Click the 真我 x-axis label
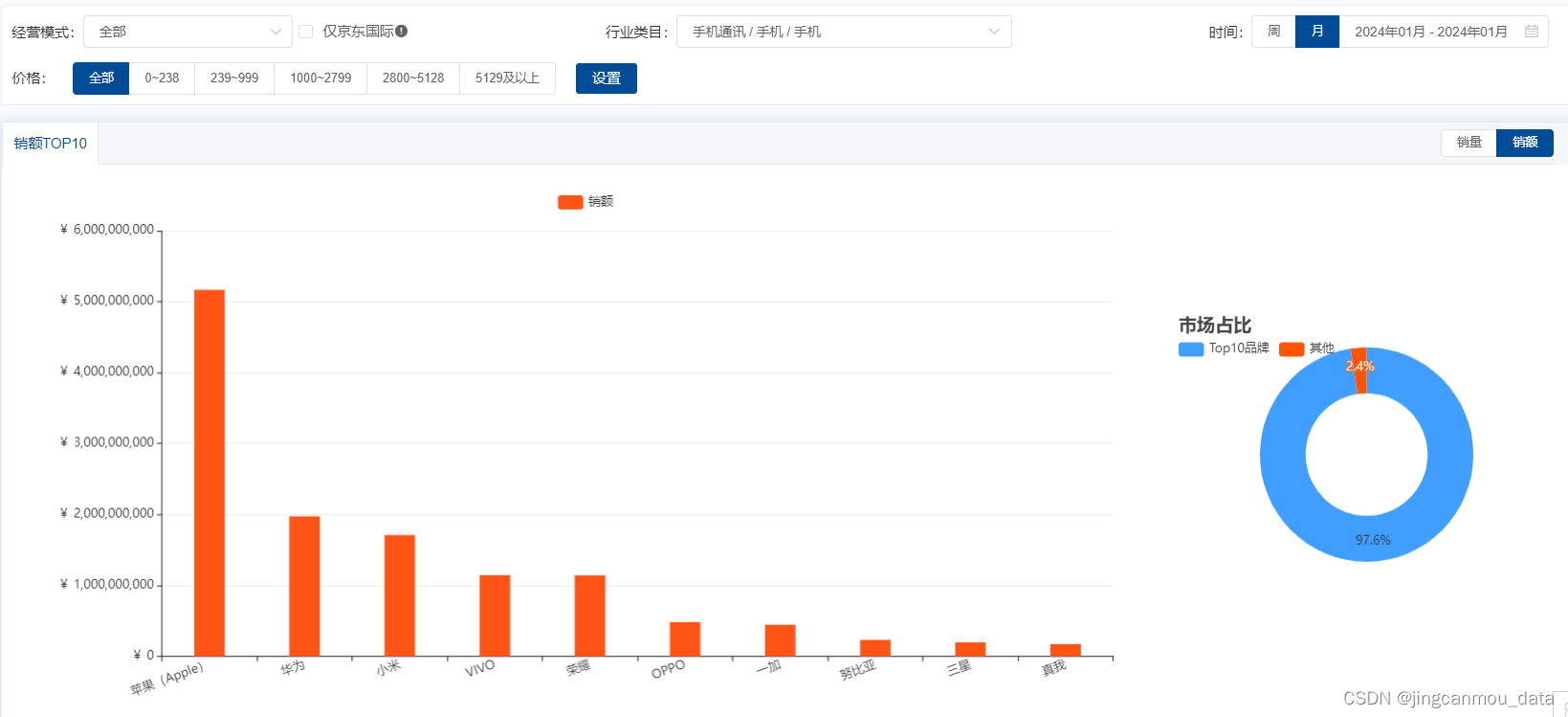The width and height of the screenshot is (1568, 717). [1054, 667]
